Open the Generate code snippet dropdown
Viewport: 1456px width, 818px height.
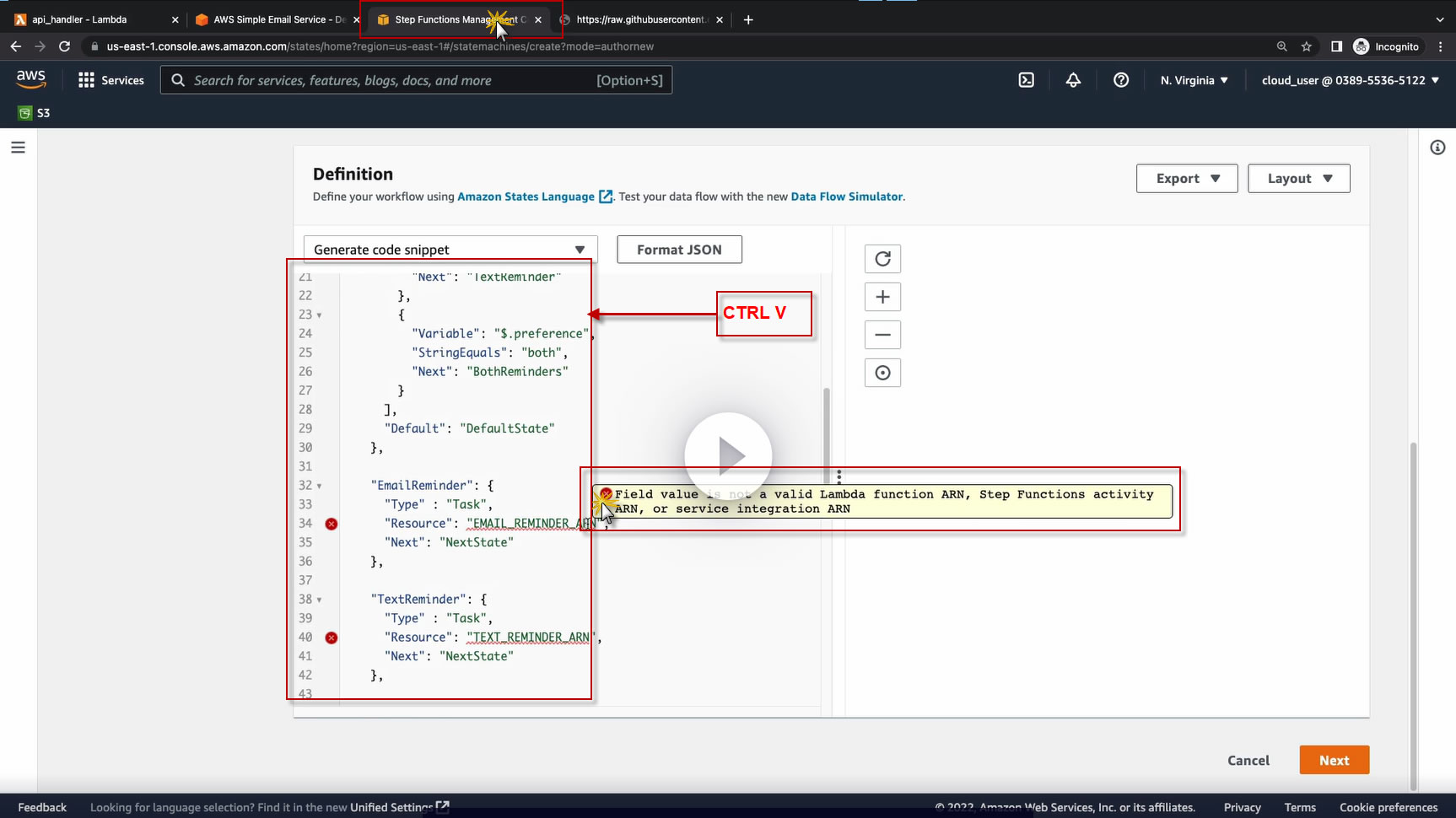click(450, 250)
